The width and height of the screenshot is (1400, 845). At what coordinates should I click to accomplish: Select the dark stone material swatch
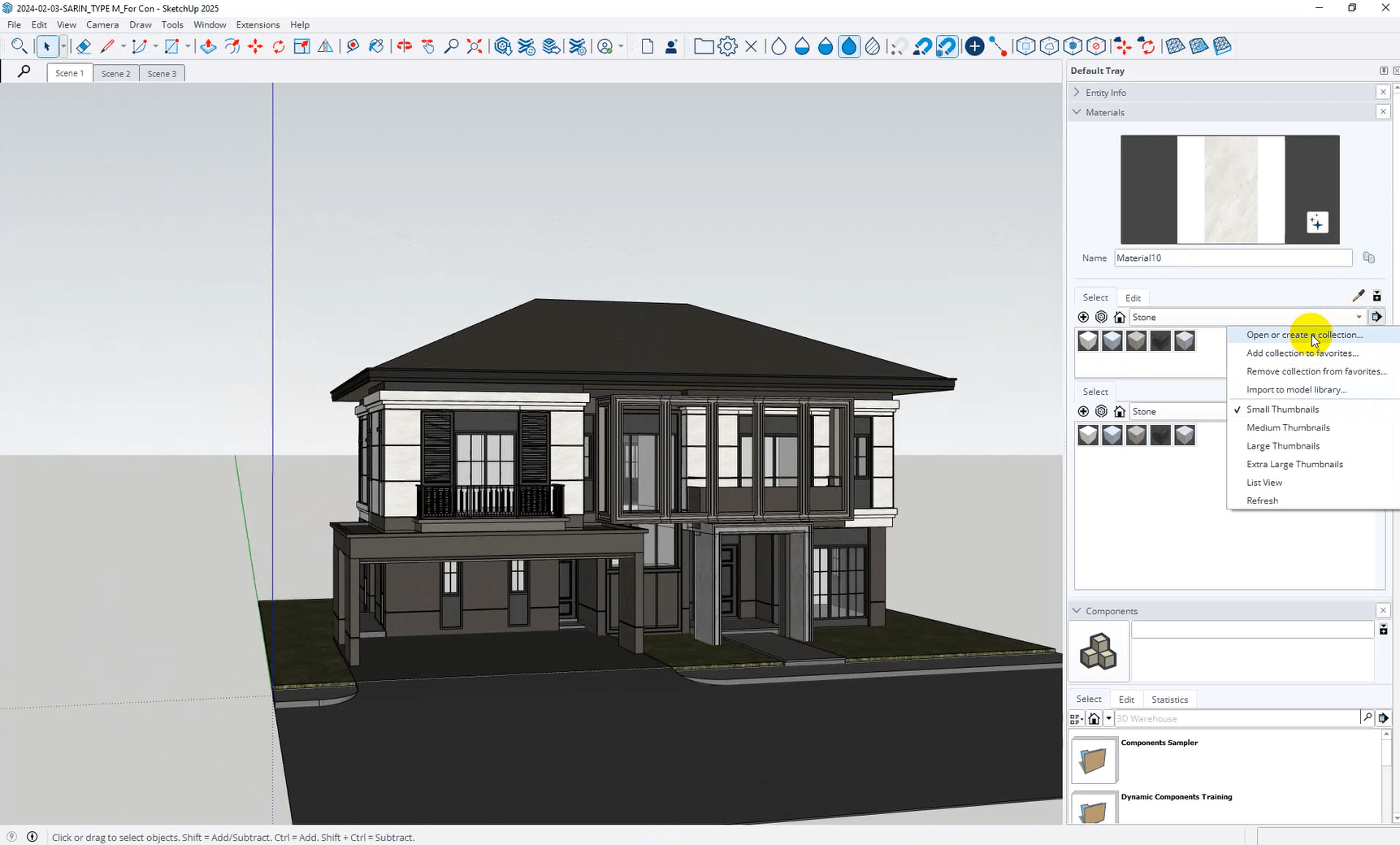tap(1160, 341)
